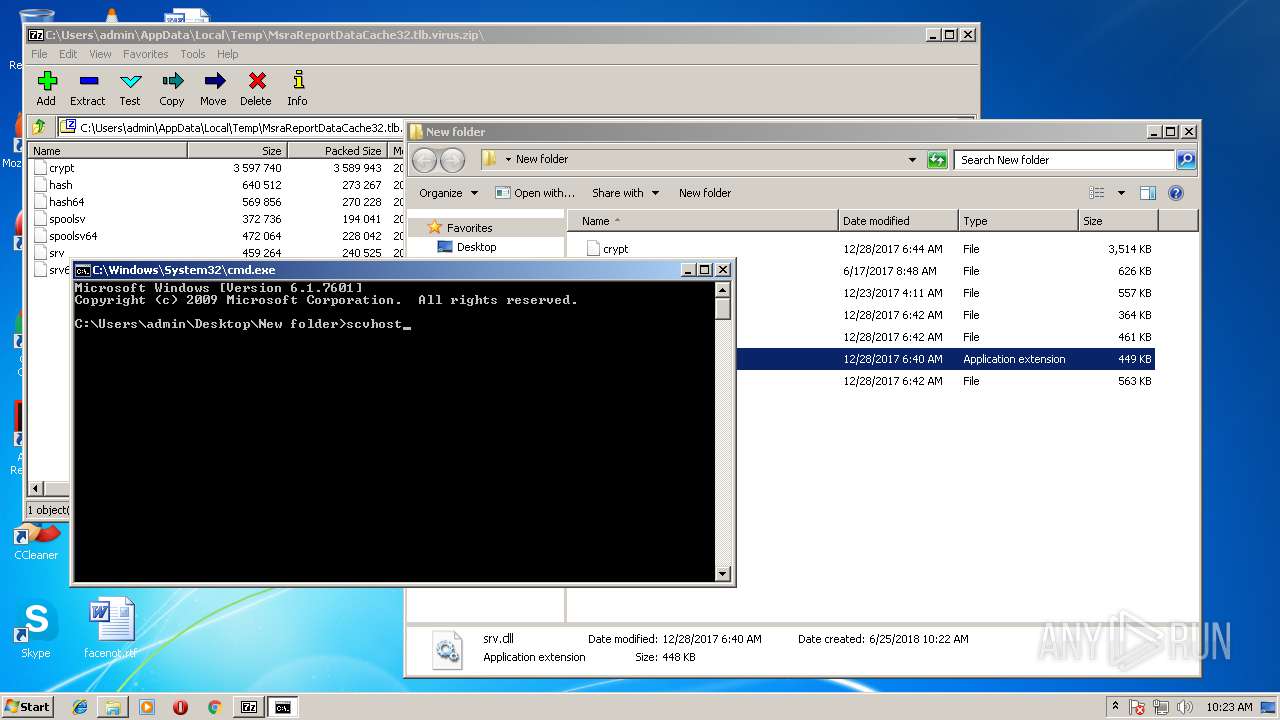
Task: Open the Share with dropdown
Action: coord(625,193)
